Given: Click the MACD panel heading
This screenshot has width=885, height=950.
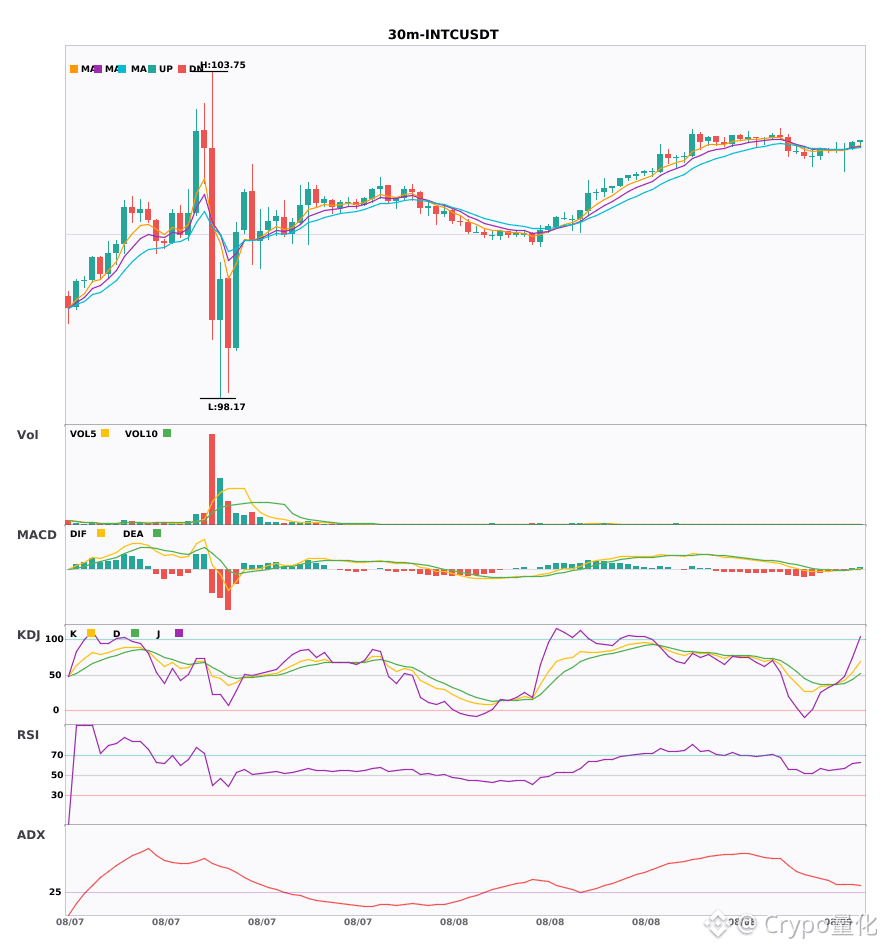Looking at the screenshot, I should 36,535.
